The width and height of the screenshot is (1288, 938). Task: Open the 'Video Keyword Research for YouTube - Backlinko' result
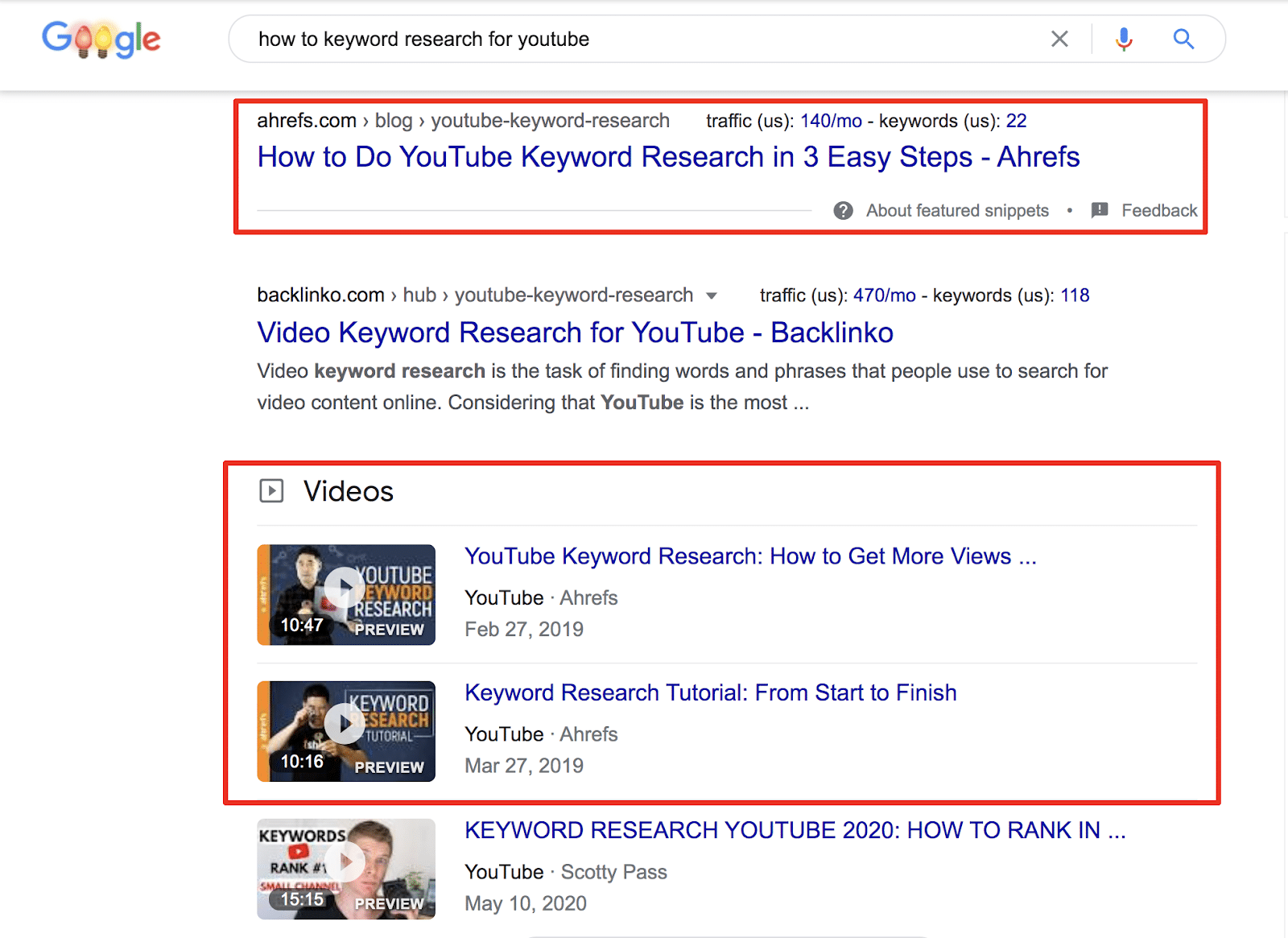575,333
